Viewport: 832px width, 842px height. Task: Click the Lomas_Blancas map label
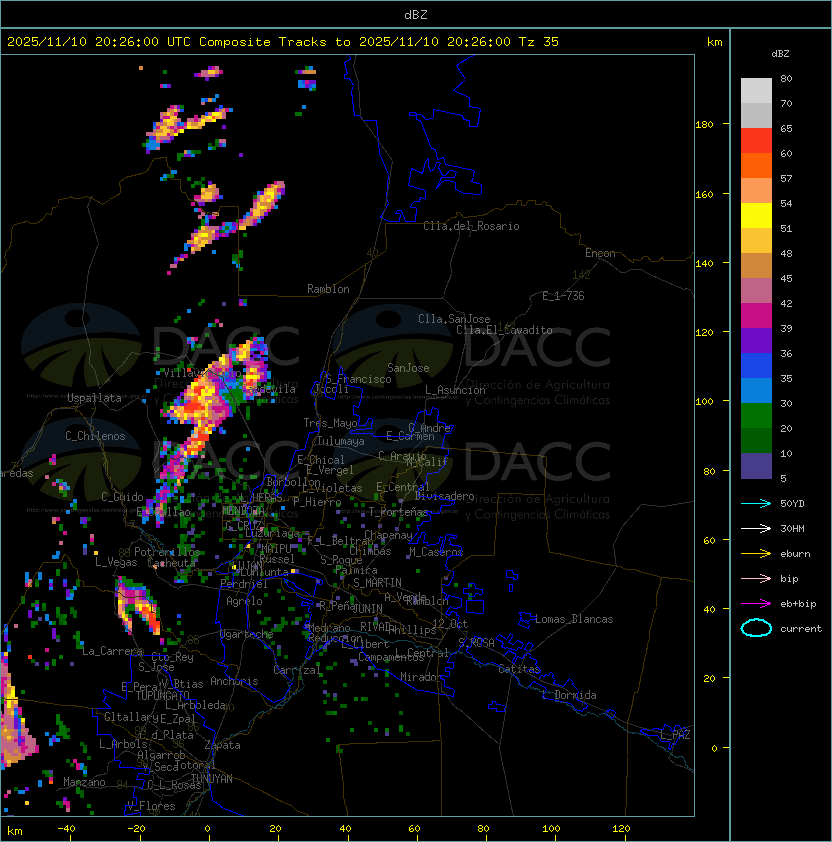(574, 619)
